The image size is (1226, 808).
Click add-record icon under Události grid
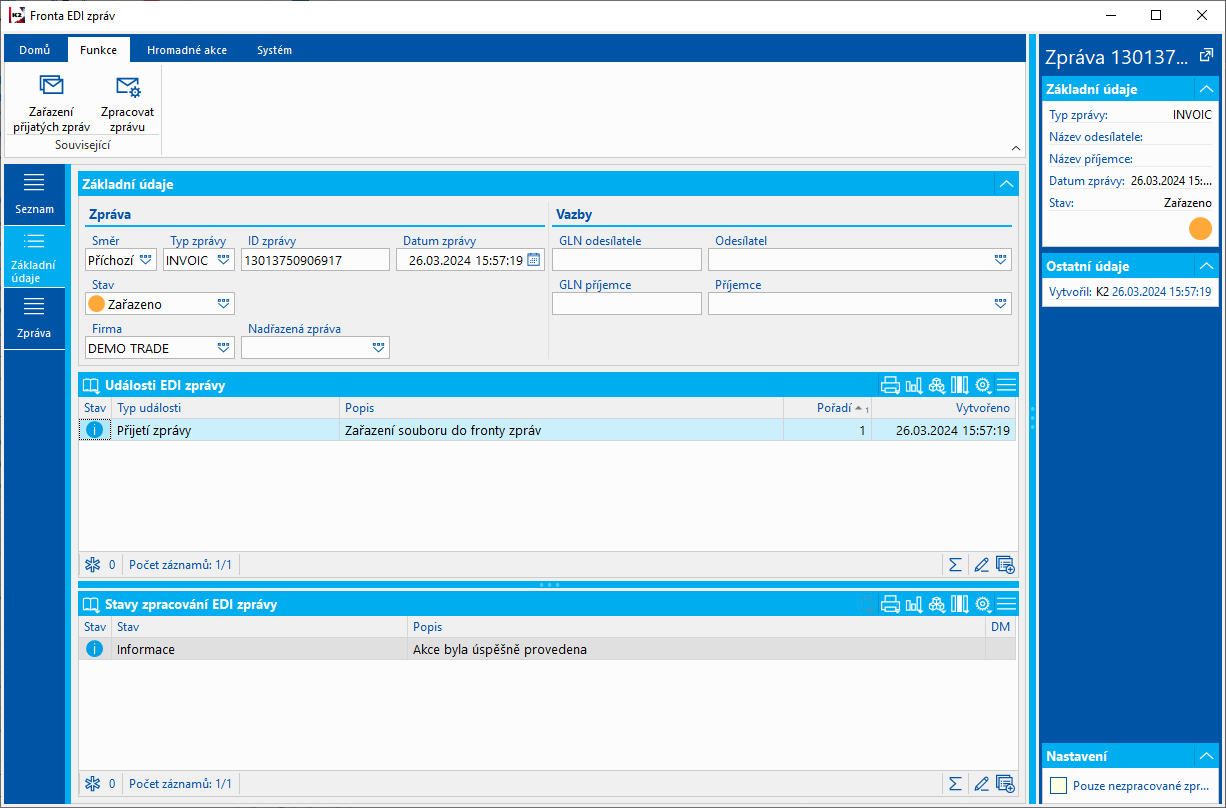click(1005, 565)
